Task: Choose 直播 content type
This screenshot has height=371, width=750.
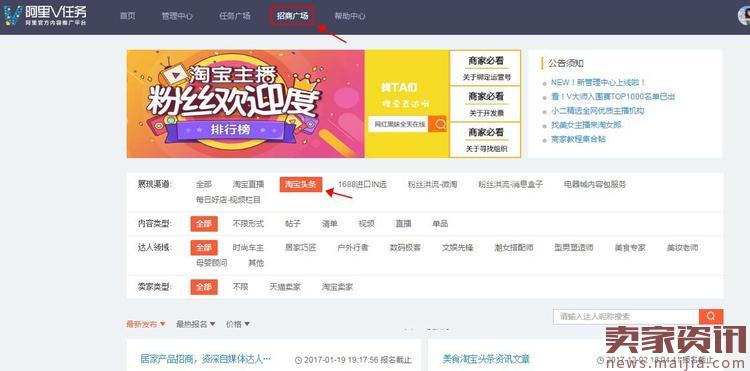Action: click(403, 224)
